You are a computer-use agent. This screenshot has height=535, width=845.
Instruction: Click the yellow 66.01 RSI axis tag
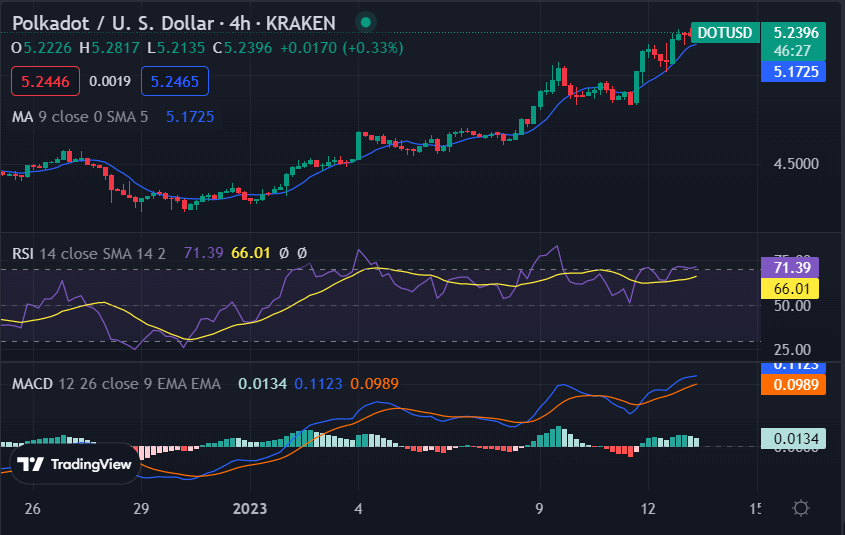tap(789, 289)
